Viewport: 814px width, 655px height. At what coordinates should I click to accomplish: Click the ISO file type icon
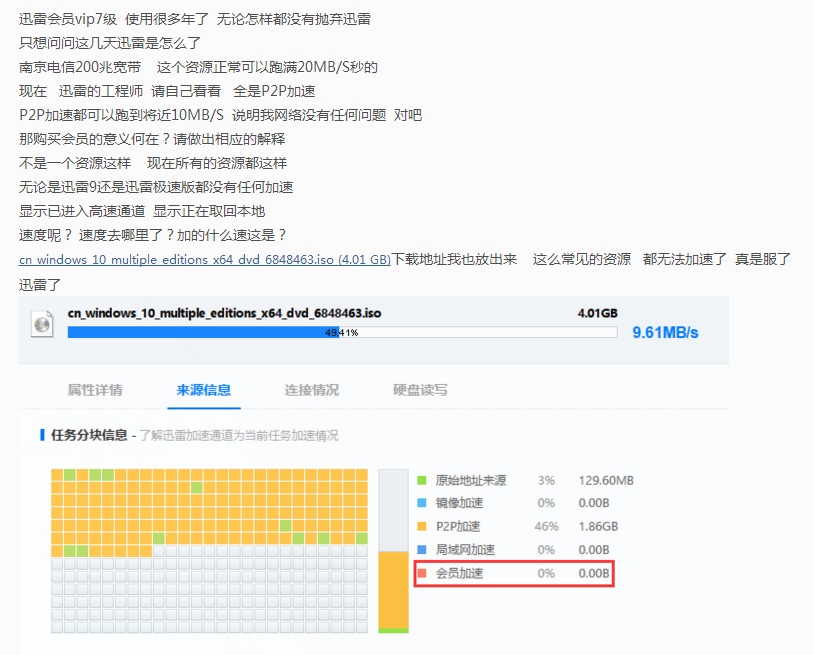42,324
